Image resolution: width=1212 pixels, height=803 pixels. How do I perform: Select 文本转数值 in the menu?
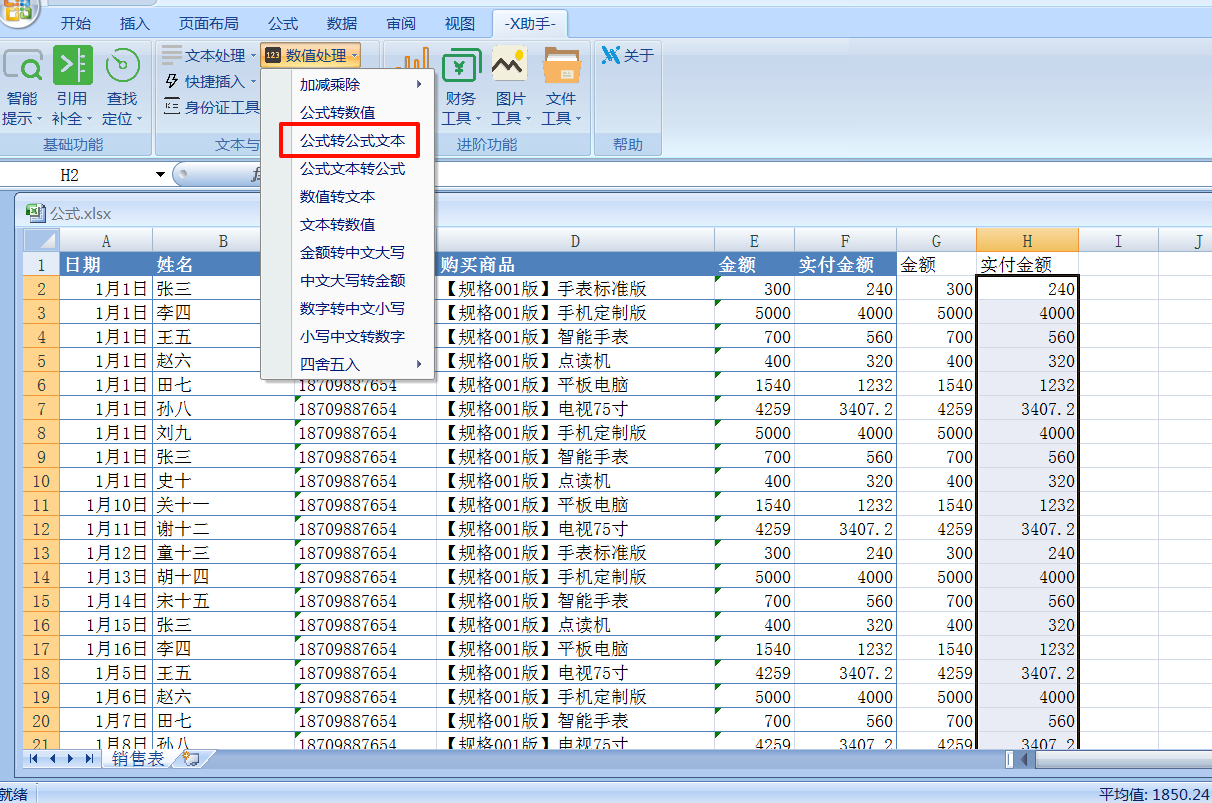348,225
